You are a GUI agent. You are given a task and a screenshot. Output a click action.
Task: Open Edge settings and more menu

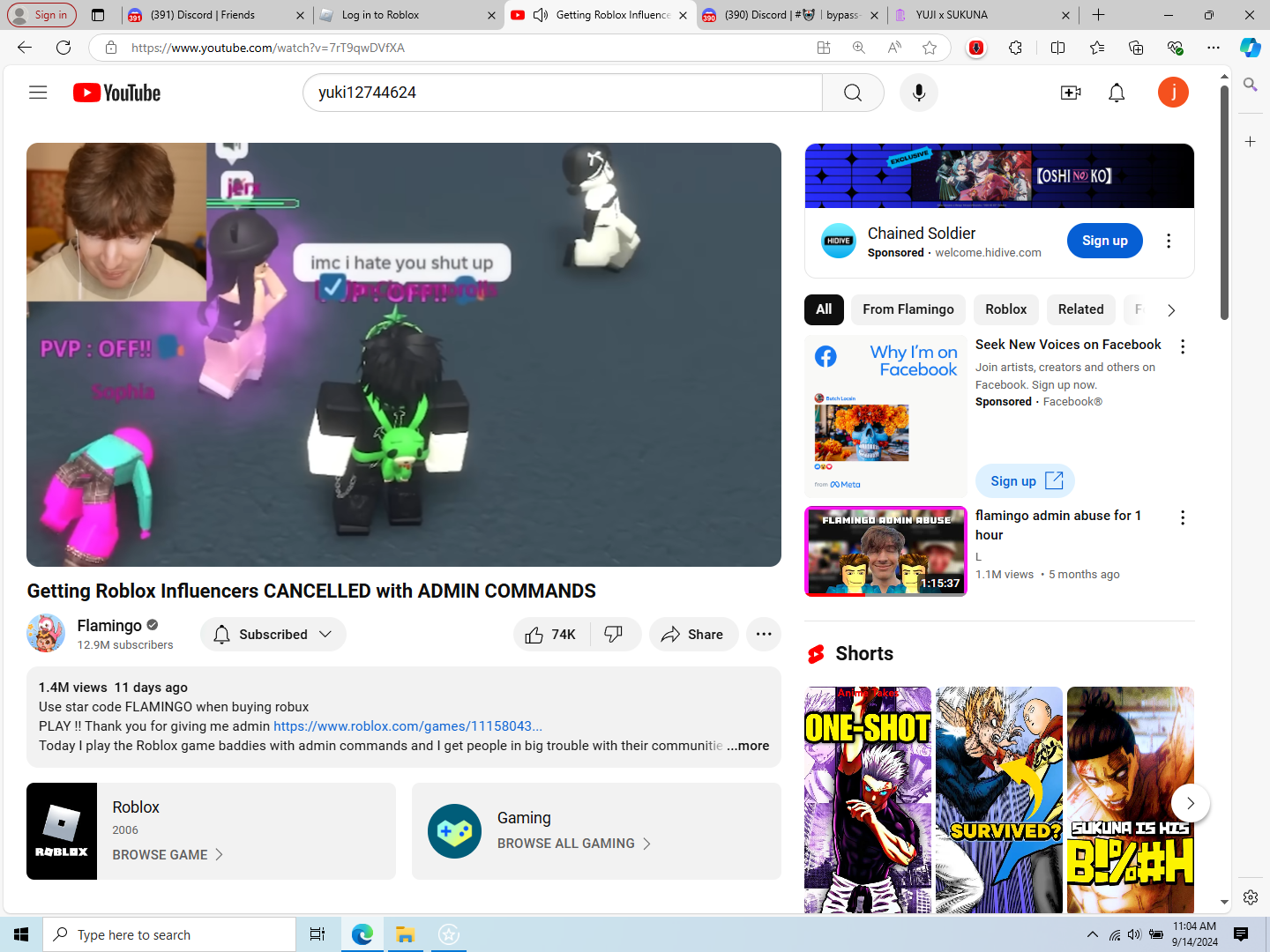[x=1214, y=48]
